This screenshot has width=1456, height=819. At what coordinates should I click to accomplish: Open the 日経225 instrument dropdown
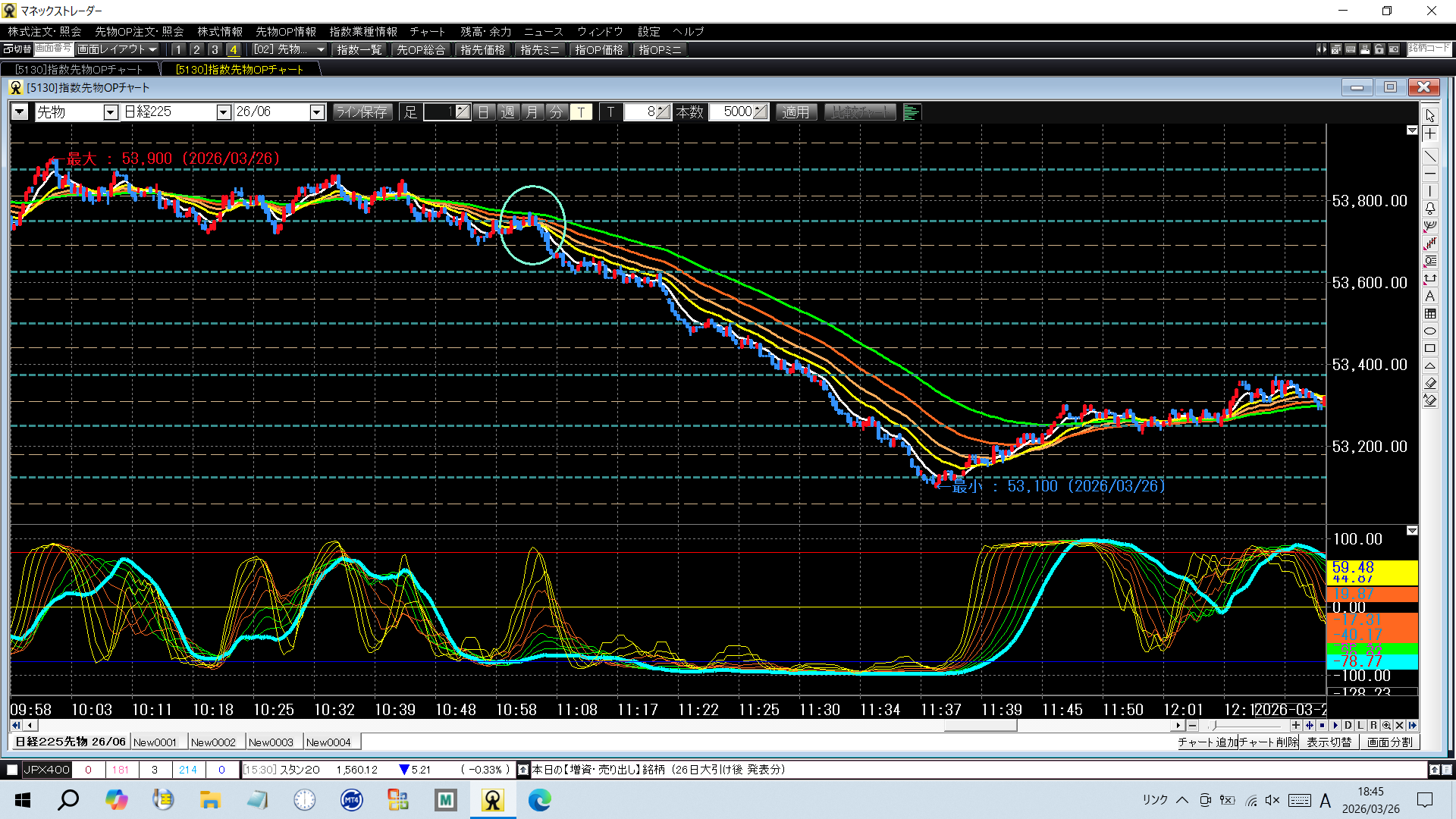(223, 112)
